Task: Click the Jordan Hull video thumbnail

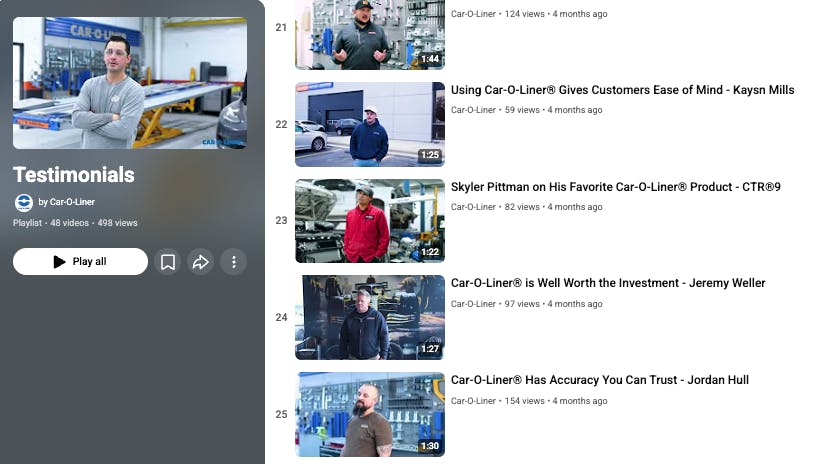Action: coord(369,414)
